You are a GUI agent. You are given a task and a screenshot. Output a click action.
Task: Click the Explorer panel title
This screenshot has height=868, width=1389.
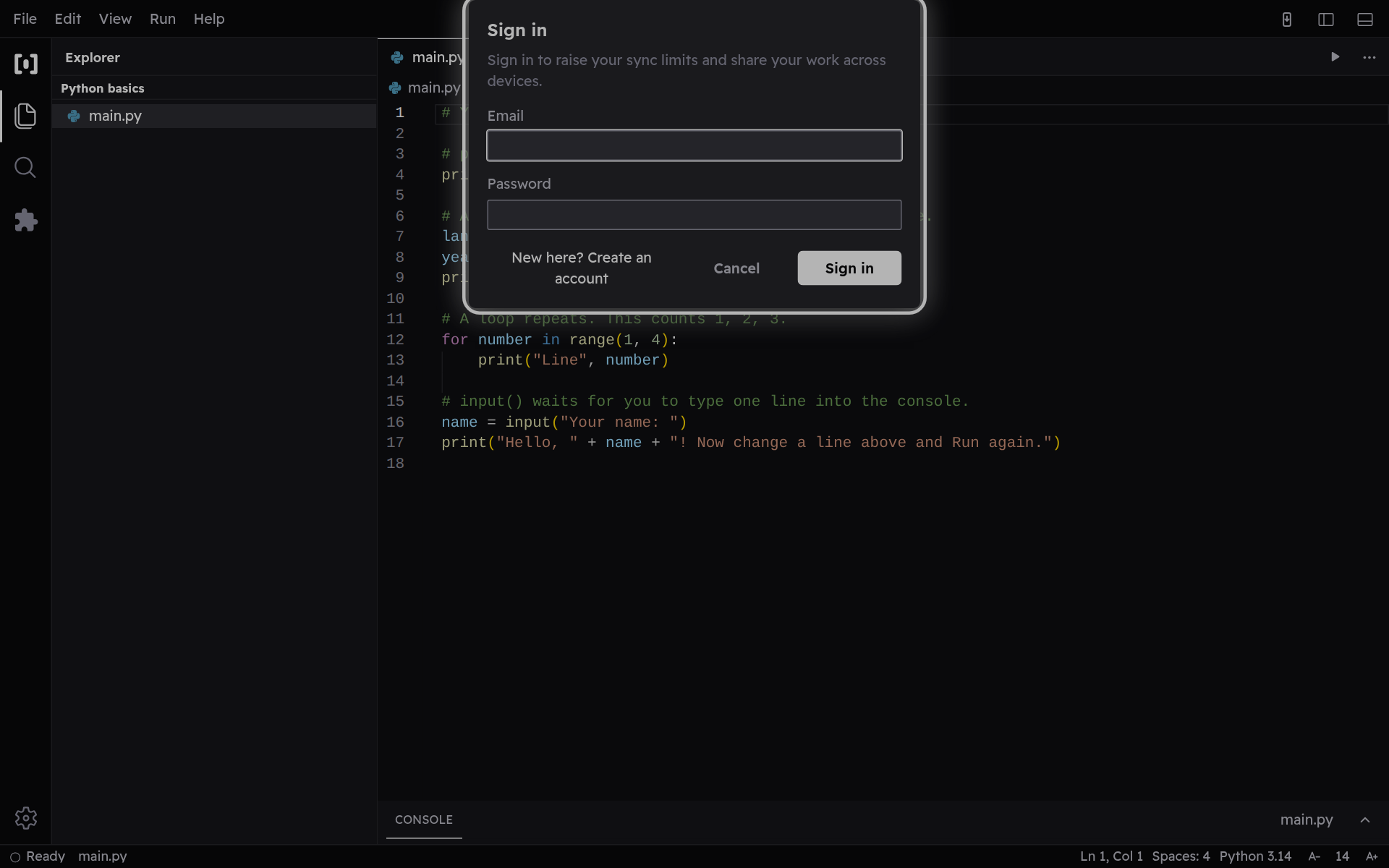93,57
